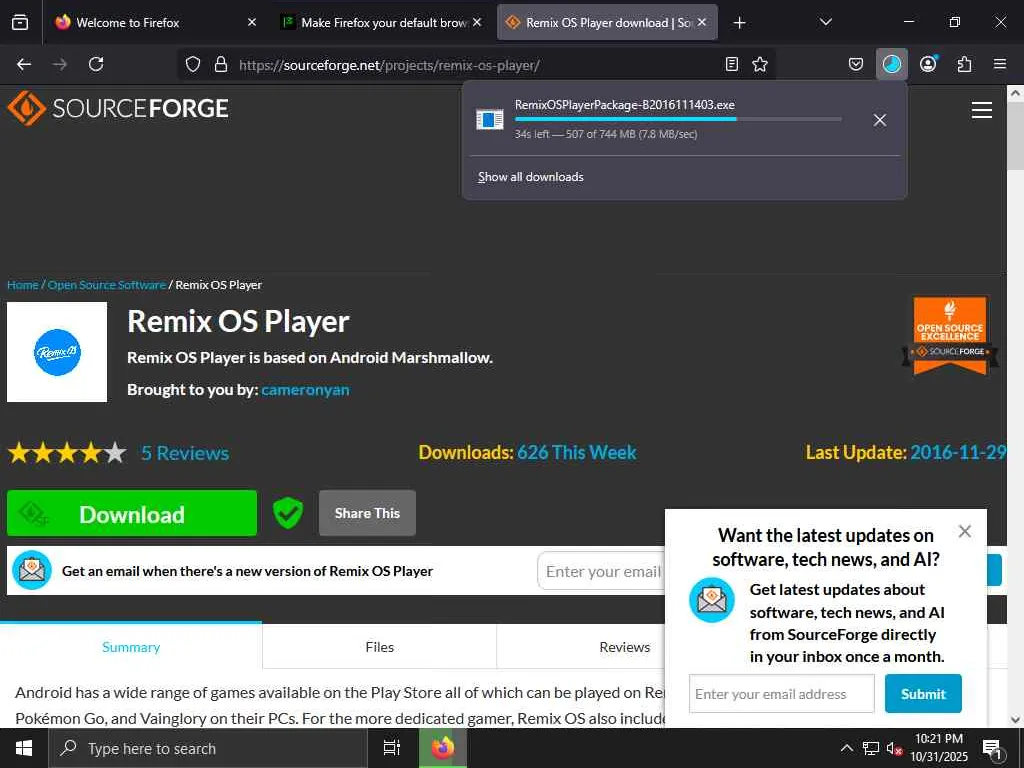This screenshot has height=768, width=1024.
Task: Focus the new version email input field
Action: (601, 571)
